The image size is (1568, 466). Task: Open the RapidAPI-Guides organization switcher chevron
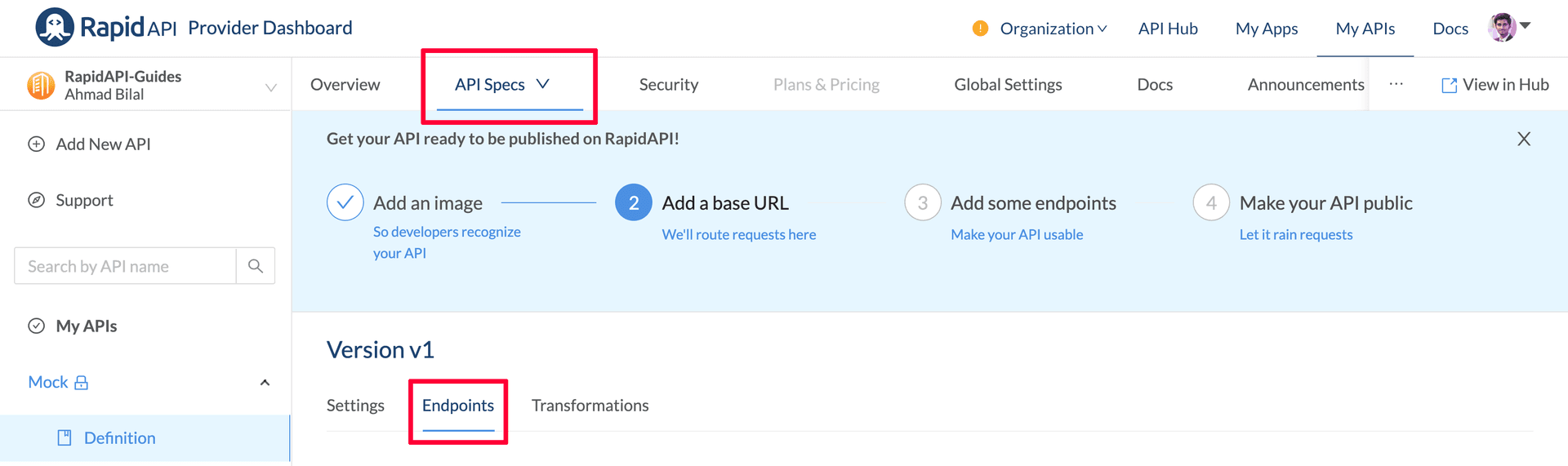pos(271,87)
